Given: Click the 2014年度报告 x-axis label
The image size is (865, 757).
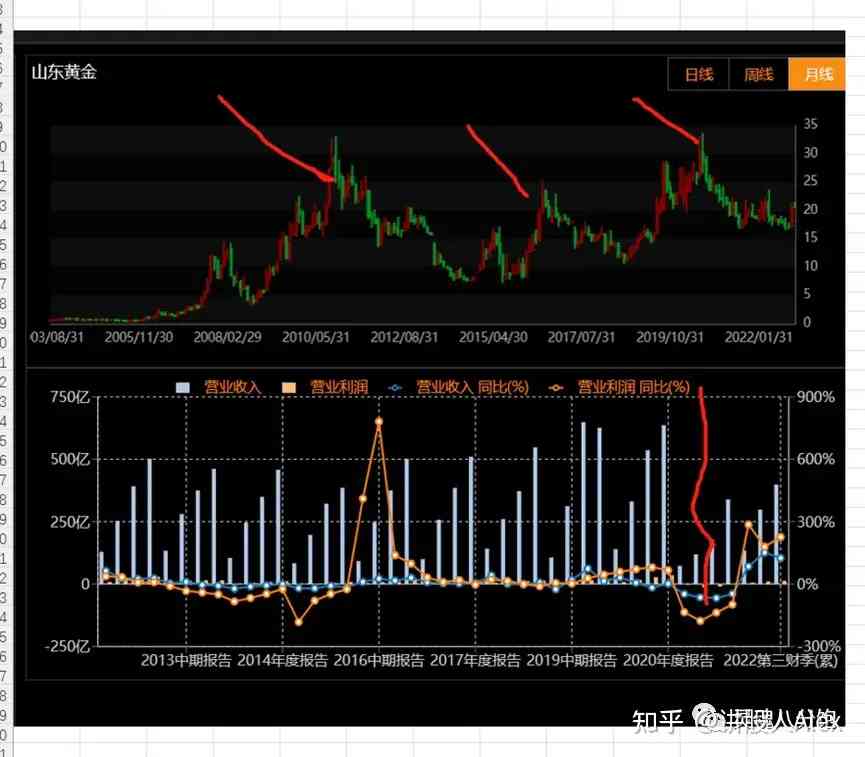Looking at the screenshot, I should click(x=283, y=660).
